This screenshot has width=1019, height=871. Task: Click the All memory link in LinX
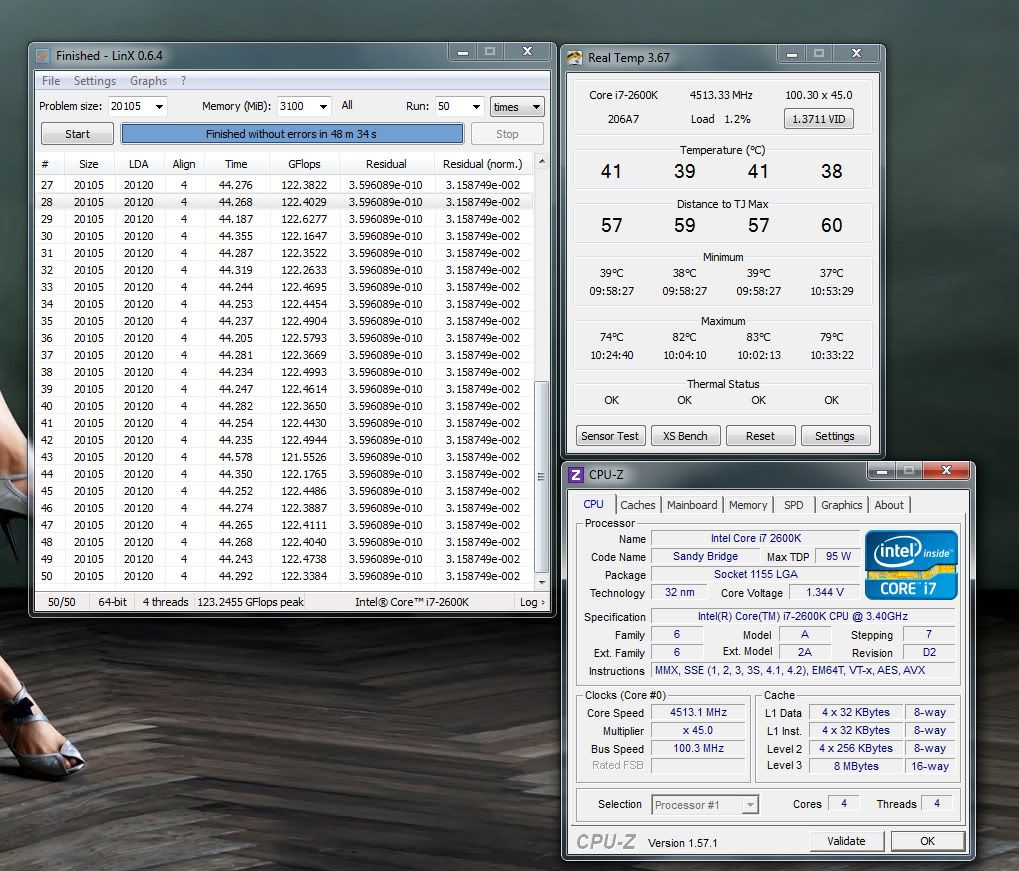pyautogui.click(x=347, y=105)
